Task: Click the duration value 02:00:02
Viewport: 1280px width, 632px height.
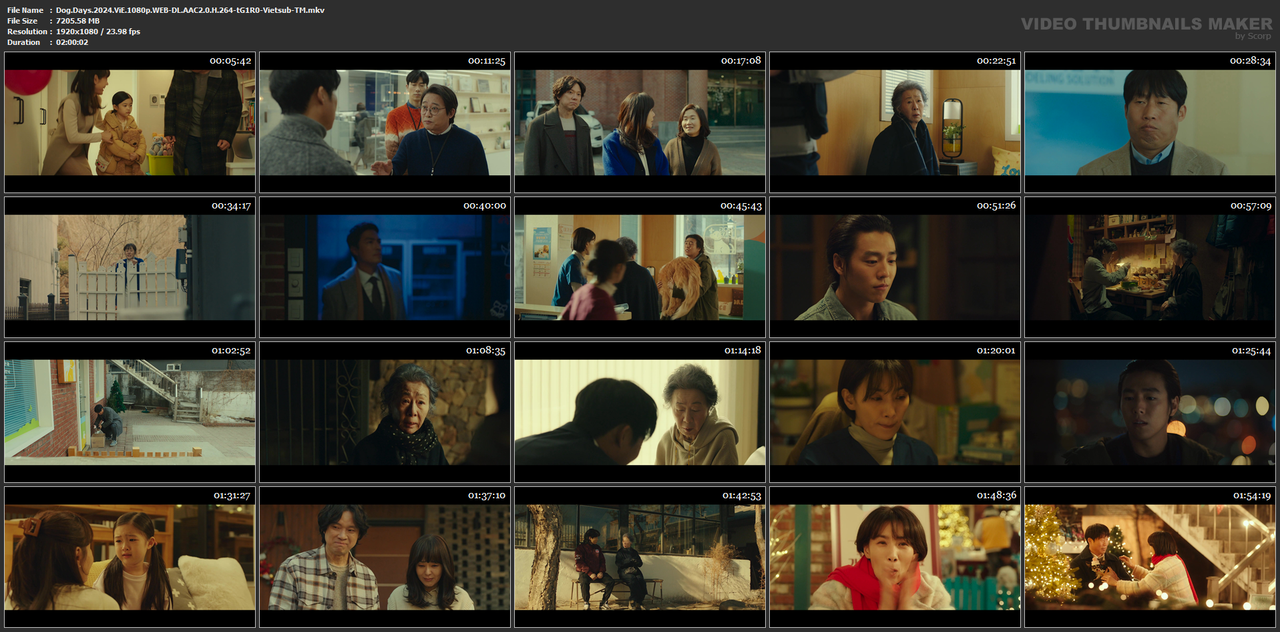Action: (72, 43)
